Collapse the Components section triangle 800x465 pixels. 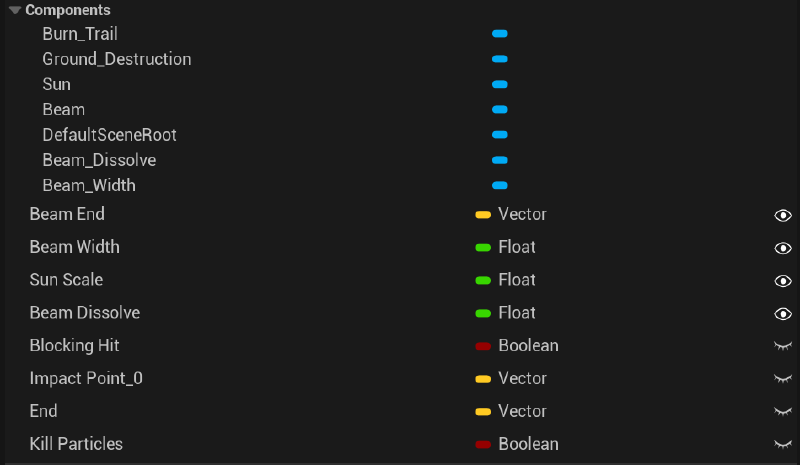(15, 10)
